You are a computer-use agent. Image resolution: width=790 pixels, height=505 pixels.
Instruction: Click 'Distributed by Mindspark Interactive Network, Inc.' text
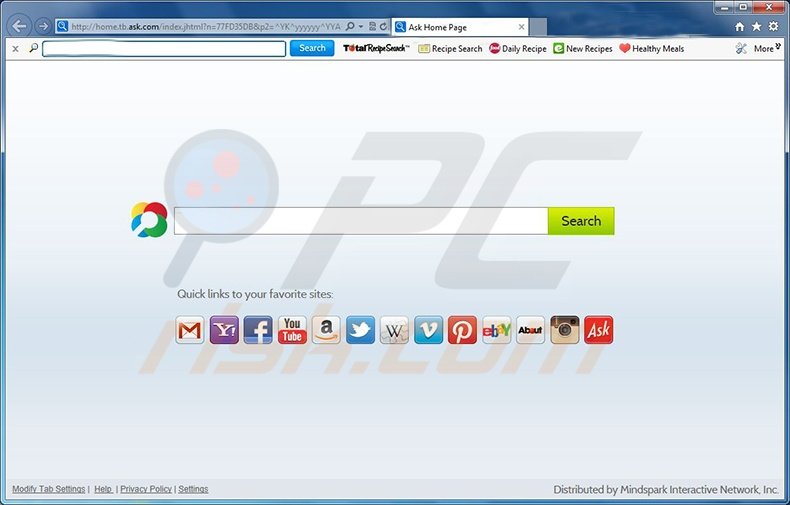point(666,489)
